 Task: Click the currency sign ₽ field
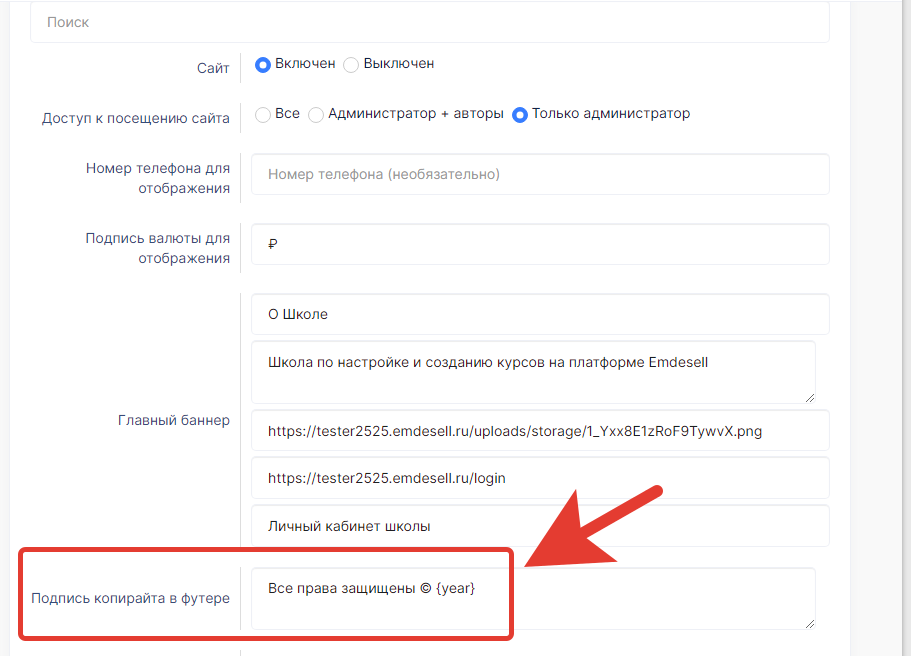pyautogui.click(x=540, y=244)
